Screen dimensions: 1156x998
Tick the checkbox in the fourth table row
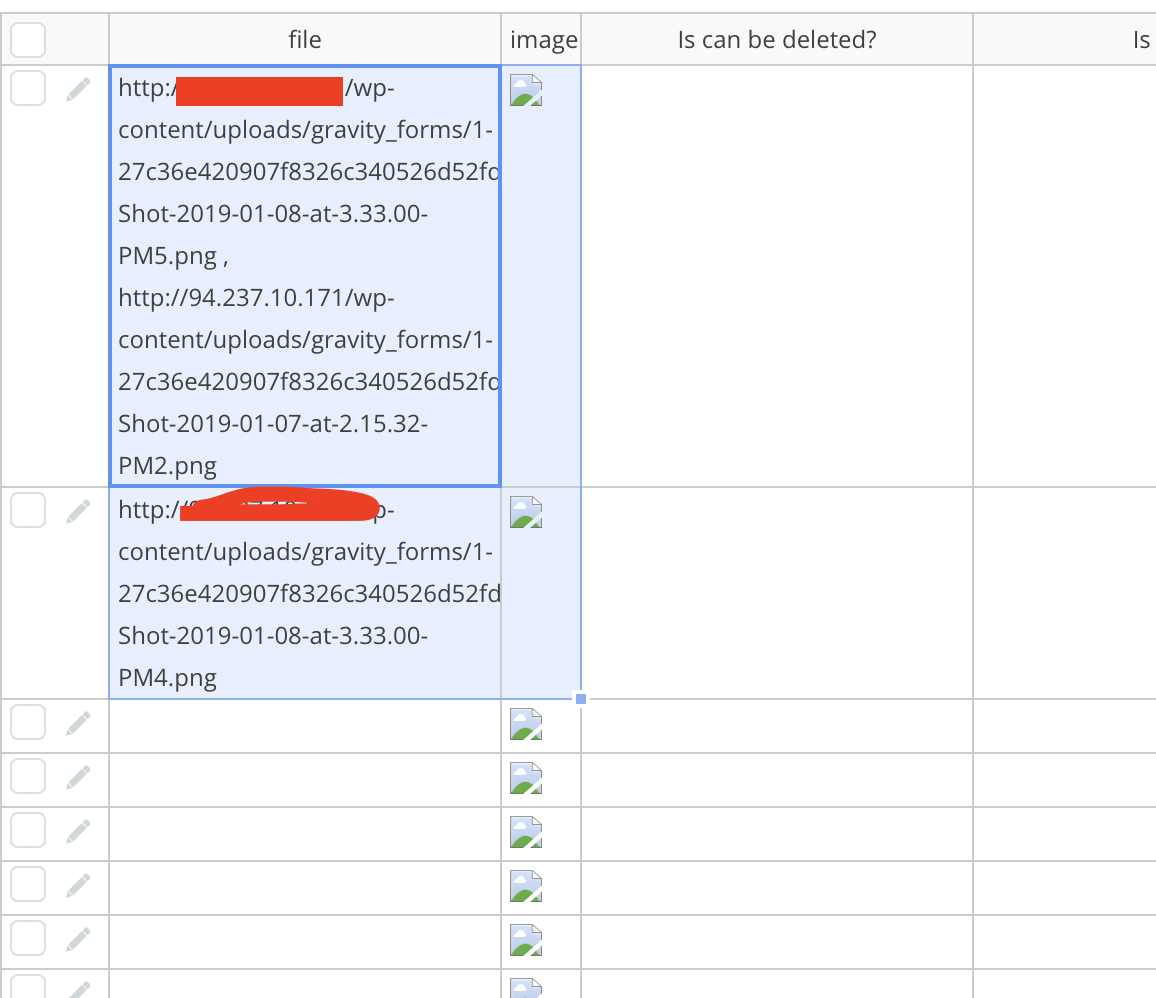point(28,776)
